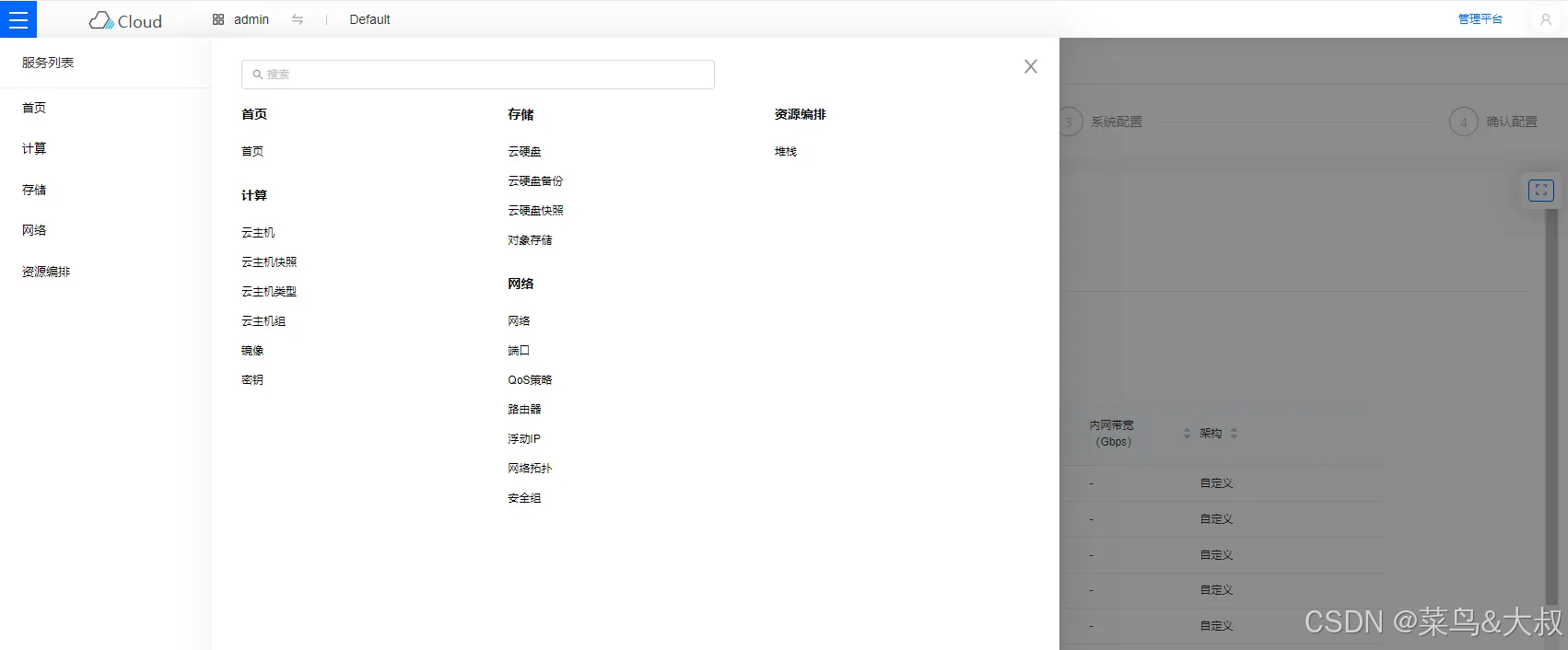
Task: Select 网络 in left sidebar
Action: pos(34,230)
